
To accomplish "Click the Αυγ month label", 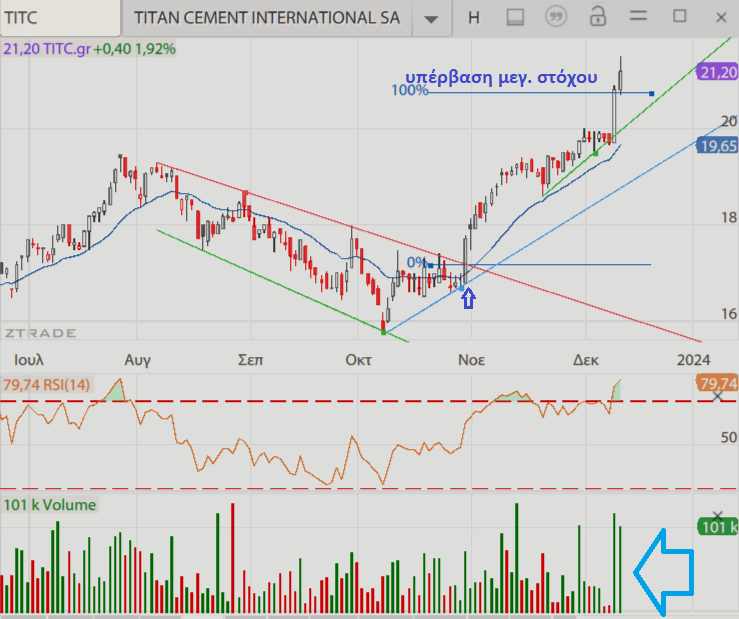I will pos(137,360).
